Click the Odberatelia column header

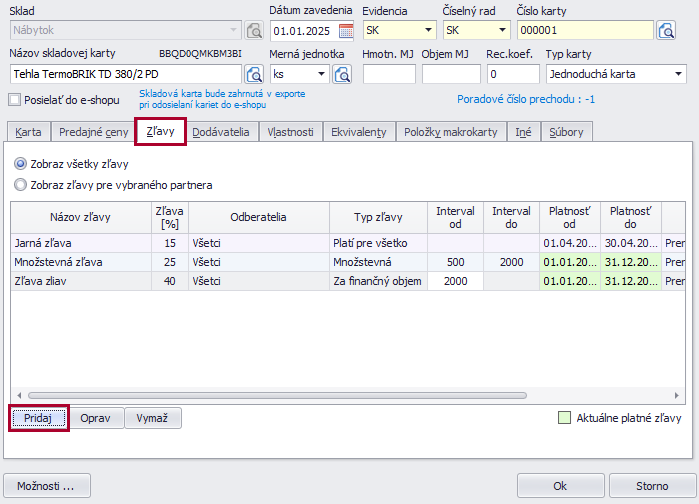(259, 217)
